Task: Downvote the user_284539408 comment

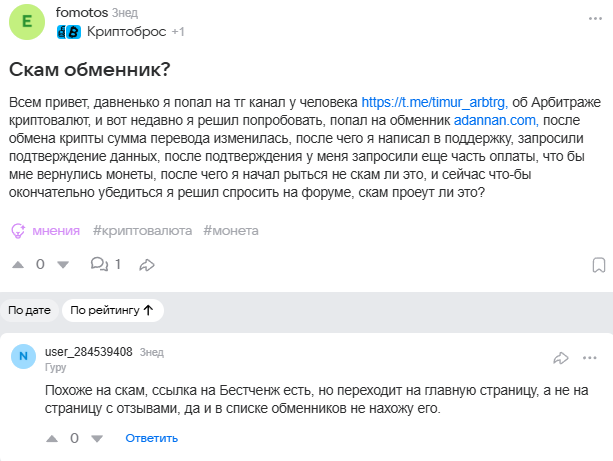Action: coord(97,438)
